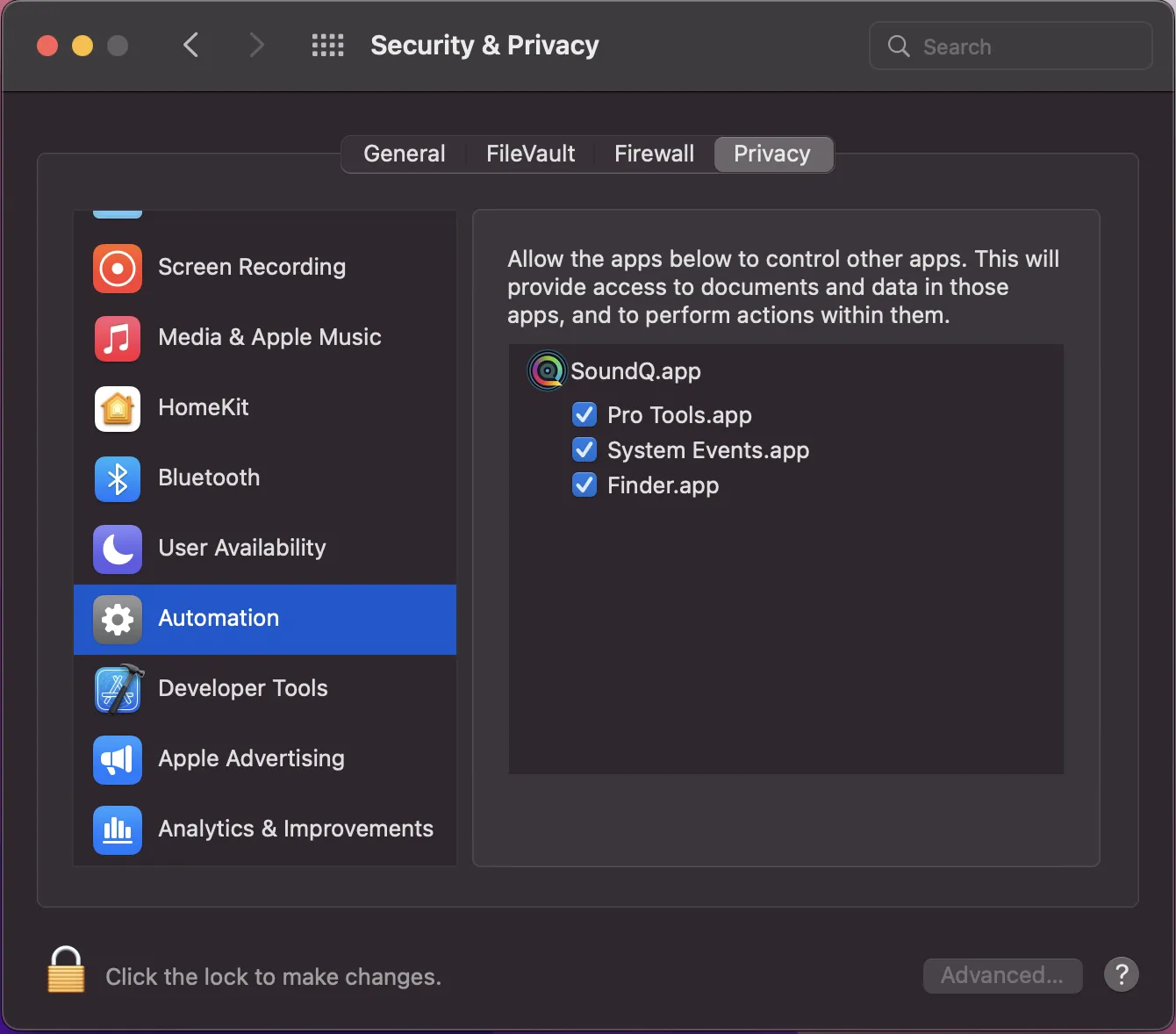The height and width of the screenshot is (1034, 1176).
Task: Click the magnifying glass search icon
Action: click(x=899, y=47)
